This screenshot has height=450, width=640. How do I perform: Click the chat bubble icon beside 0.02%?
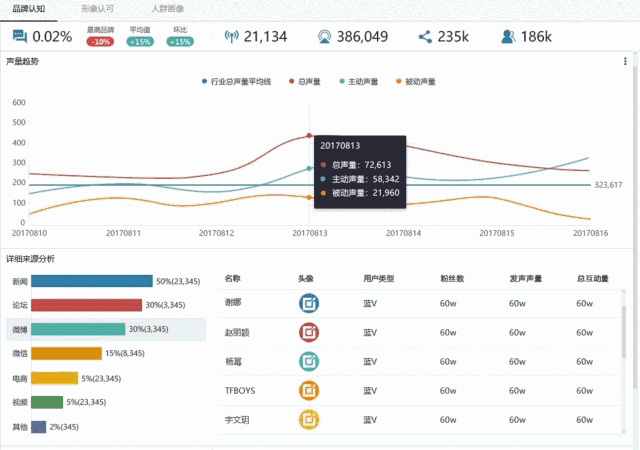[x=19, y=37]
